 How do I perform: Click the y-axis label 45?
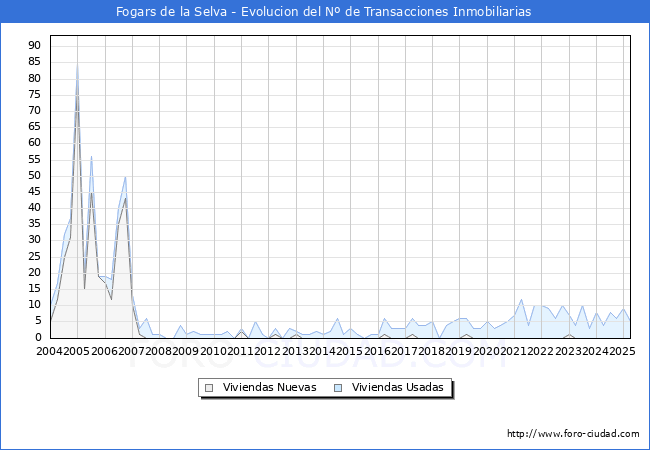point(34,191)
